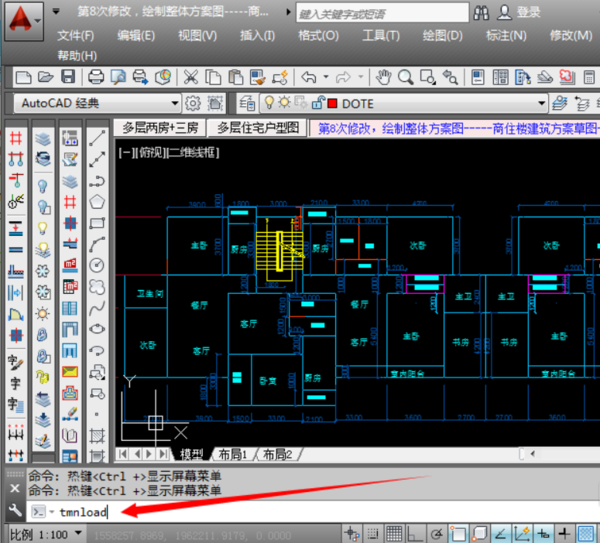Viewport: 600px width, 543px height.
Task: Select the Pan hand tool
Action: coord(383,77)
